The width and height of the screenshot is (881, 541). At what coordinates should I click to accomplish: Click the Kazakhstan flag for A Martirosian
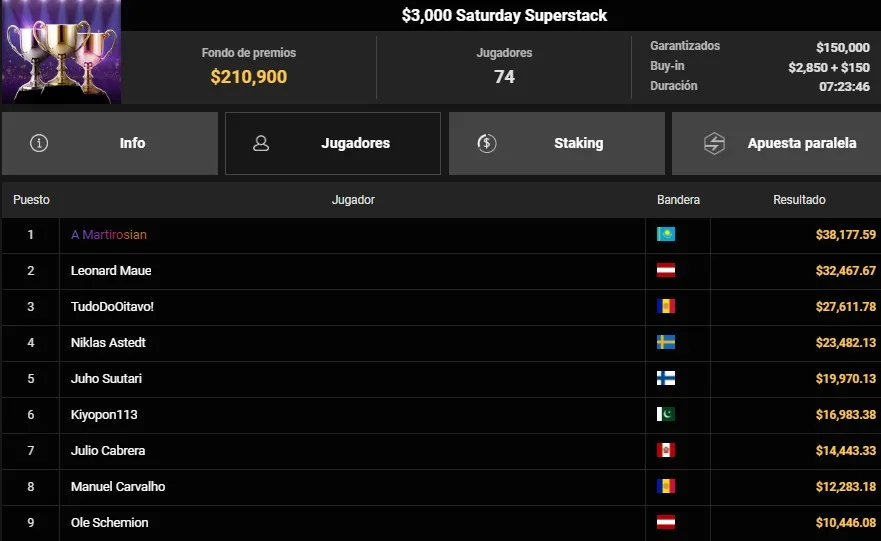click(666, 234)
